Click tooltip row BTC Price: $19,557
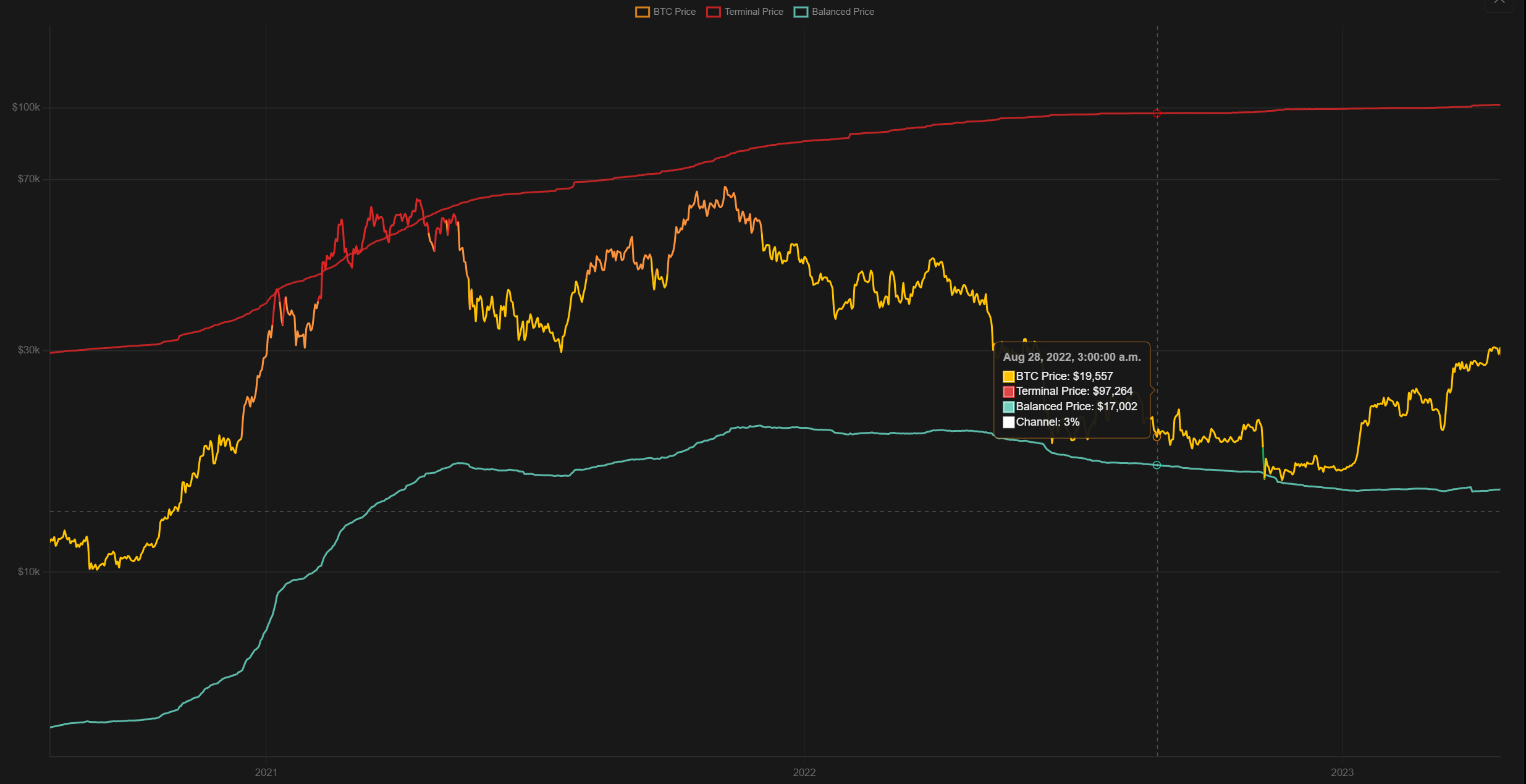 coord(1058,376)
